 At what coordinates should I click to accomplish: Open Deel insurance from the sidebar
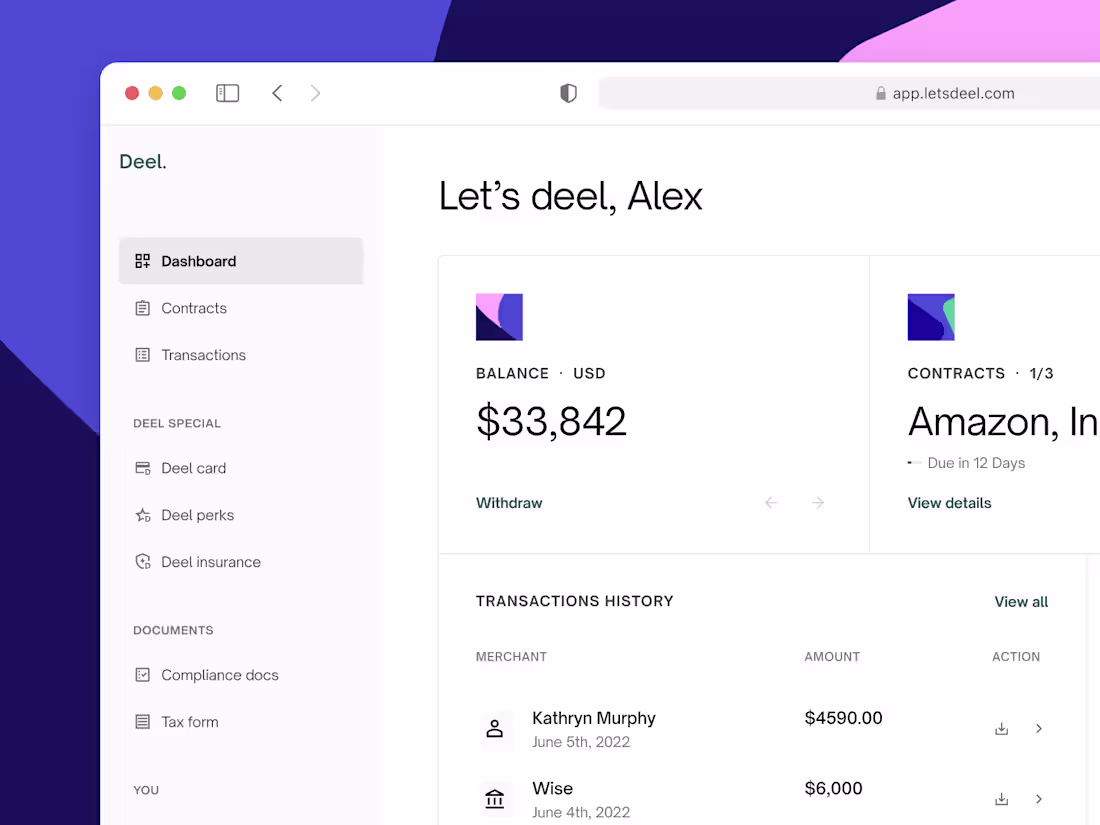(x=210, y=562)
